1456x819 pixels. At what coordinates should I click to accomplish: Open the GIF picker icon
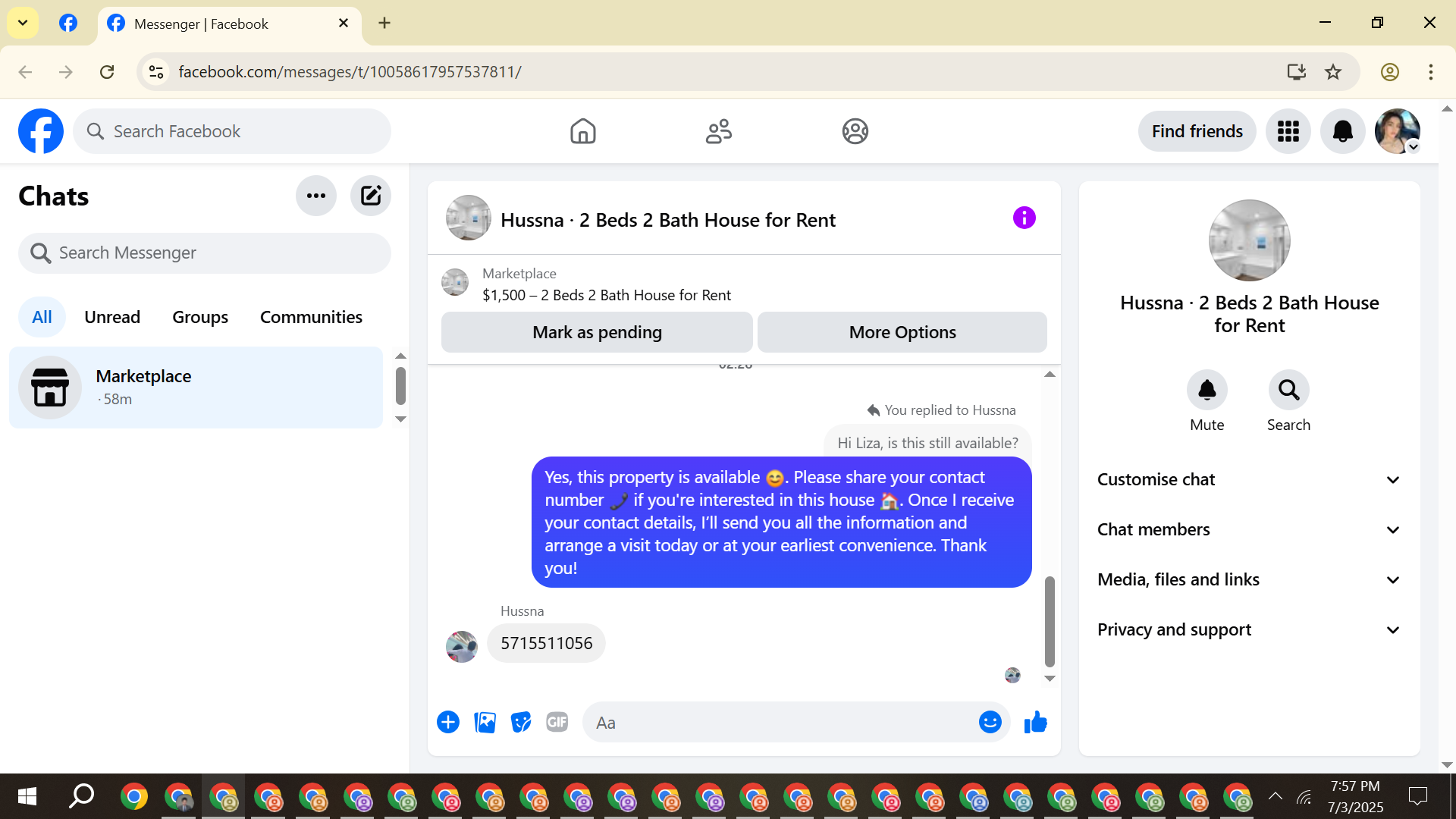557,722
